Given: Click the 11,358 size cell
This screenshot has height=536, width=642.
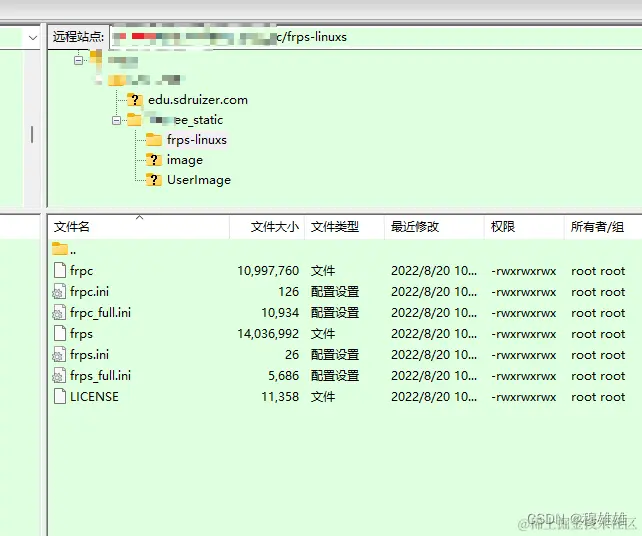Looking at the screenshot, I should pyautogui.click(x=280, y=397).
